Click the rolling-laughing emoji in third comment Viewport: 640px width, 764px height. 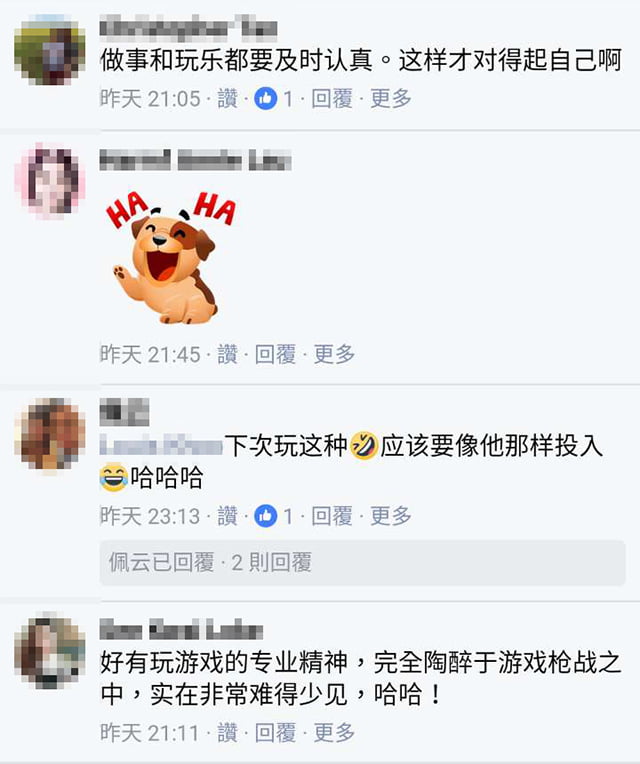pos(364,446)
